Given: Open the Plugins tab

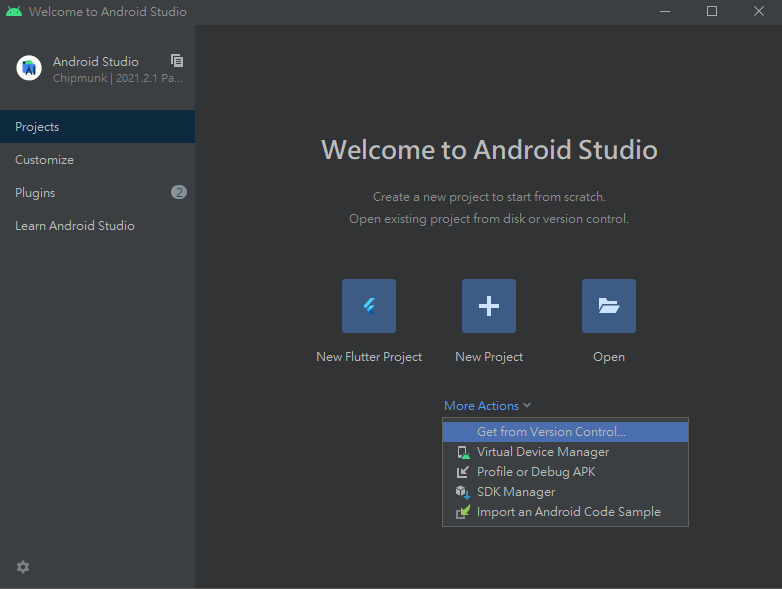Looking at the screenshot, I should tap(97, 193).
